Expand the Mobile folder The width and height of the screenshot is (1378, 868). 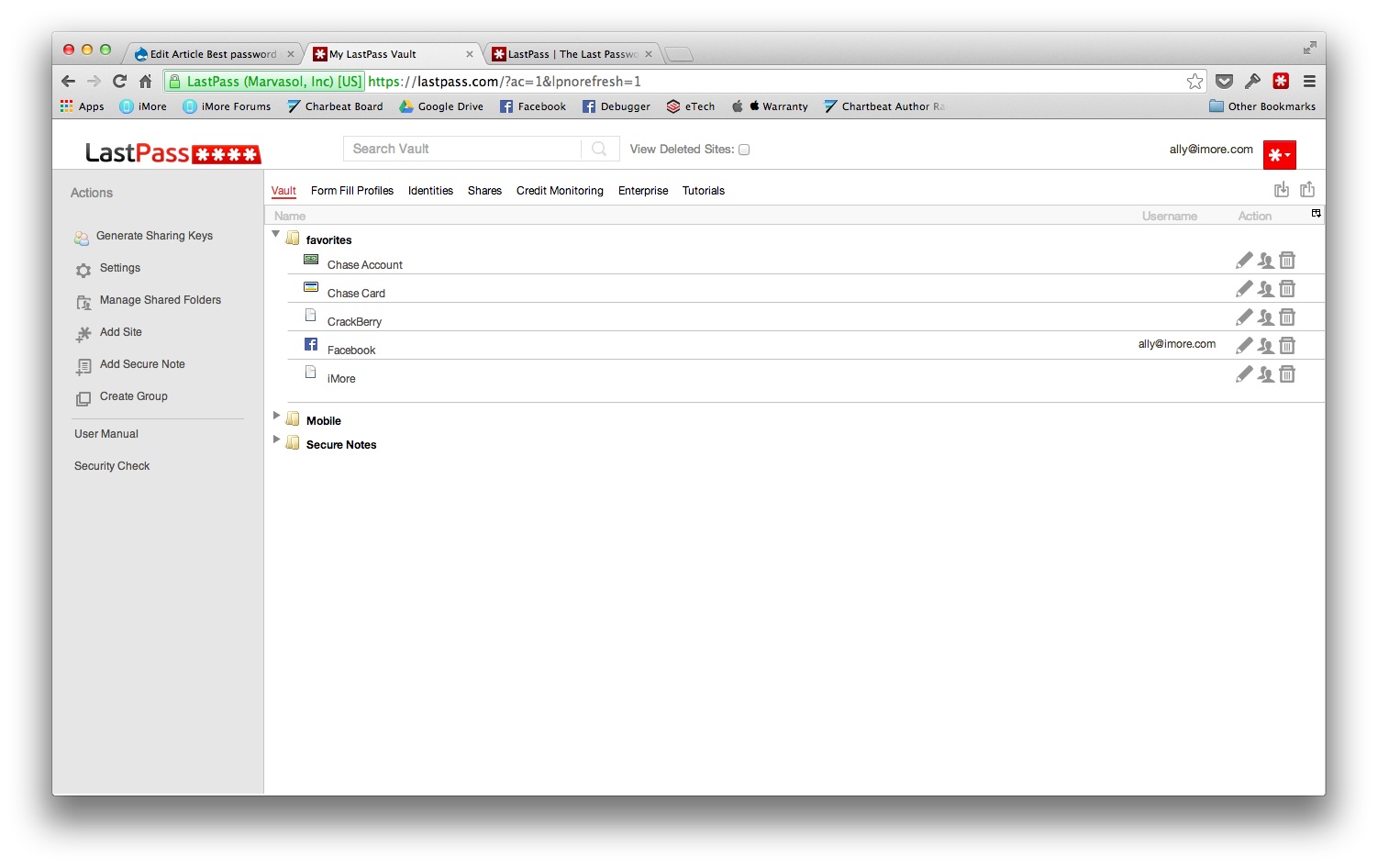pos(276,416)
